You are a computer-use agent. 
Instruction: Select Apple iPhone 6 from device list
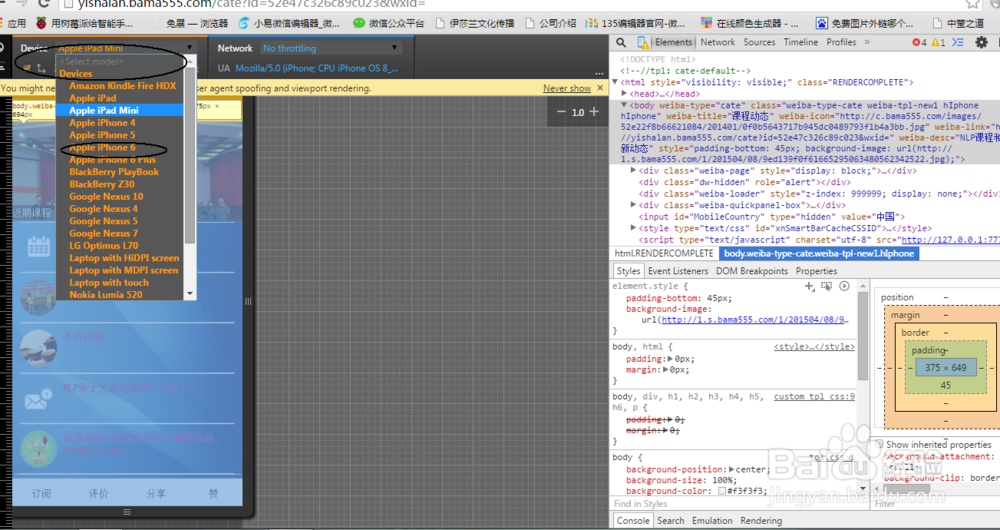click(x=102, y=147)
